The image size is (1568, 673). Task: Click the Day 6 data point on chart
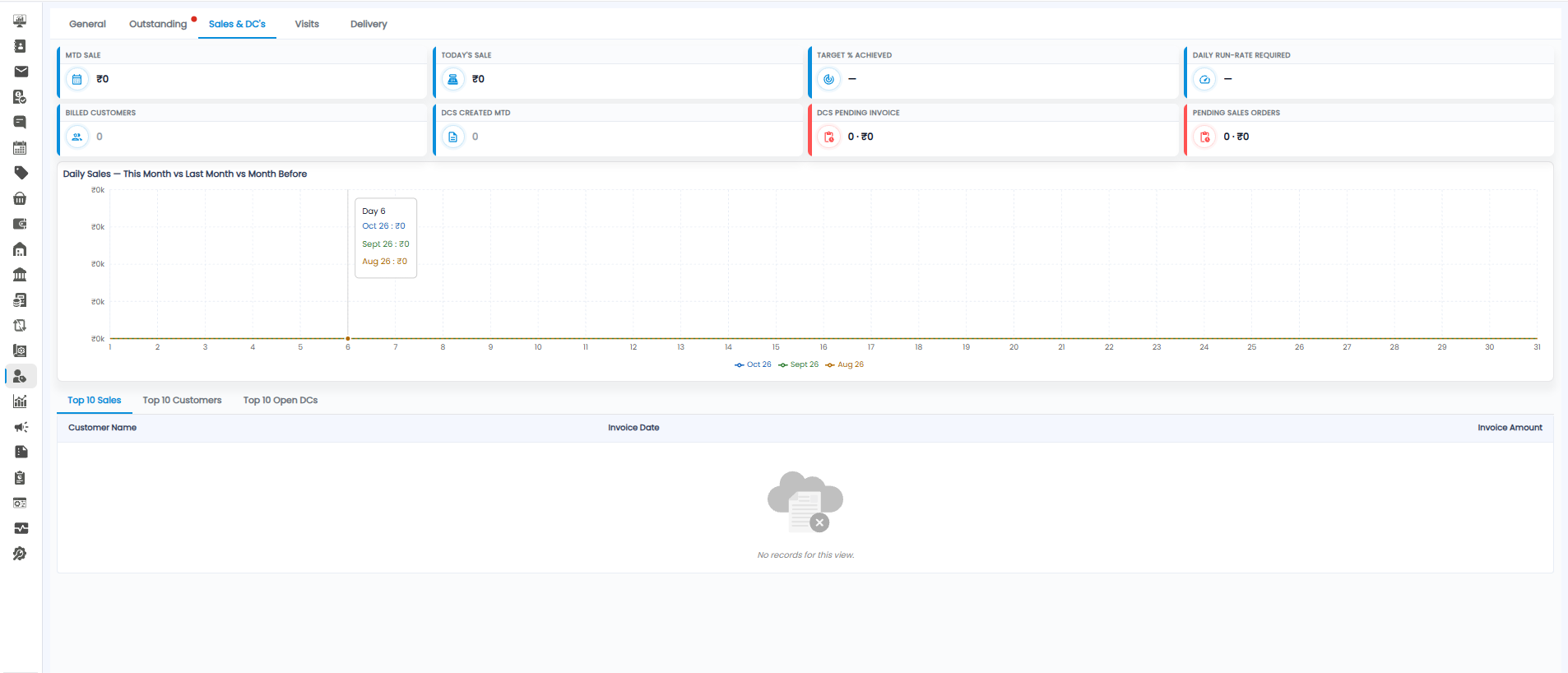pos(348,338)
